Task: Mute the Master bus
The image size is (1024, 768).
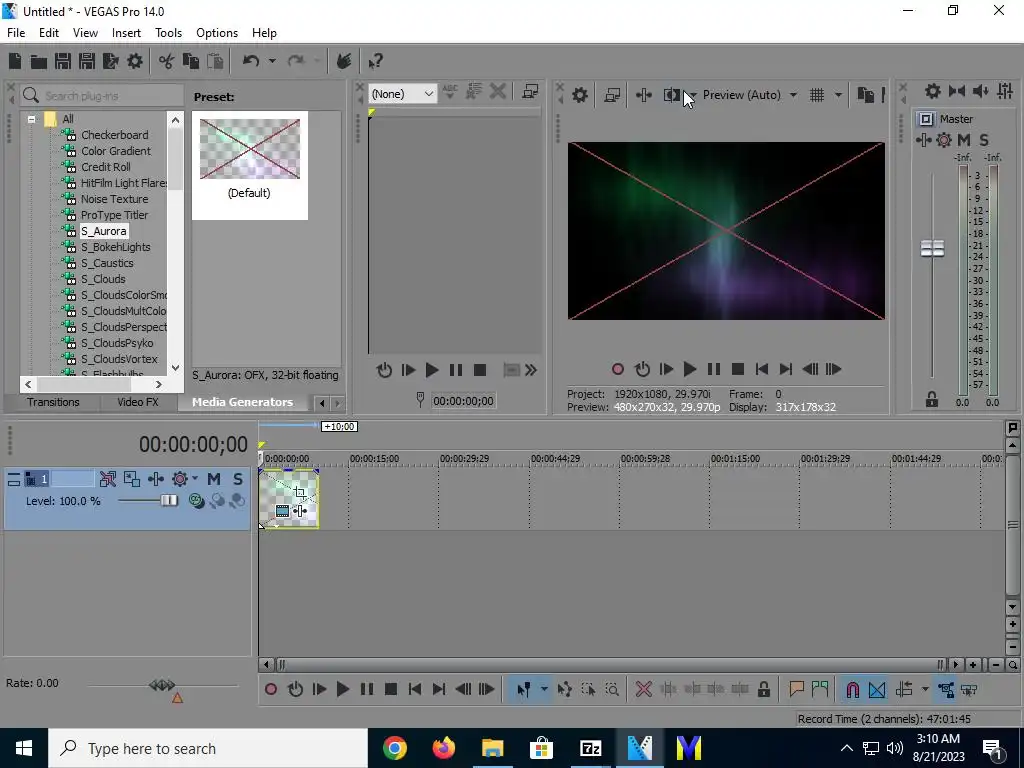Action: pyautogui.click(x=964, y=140)
